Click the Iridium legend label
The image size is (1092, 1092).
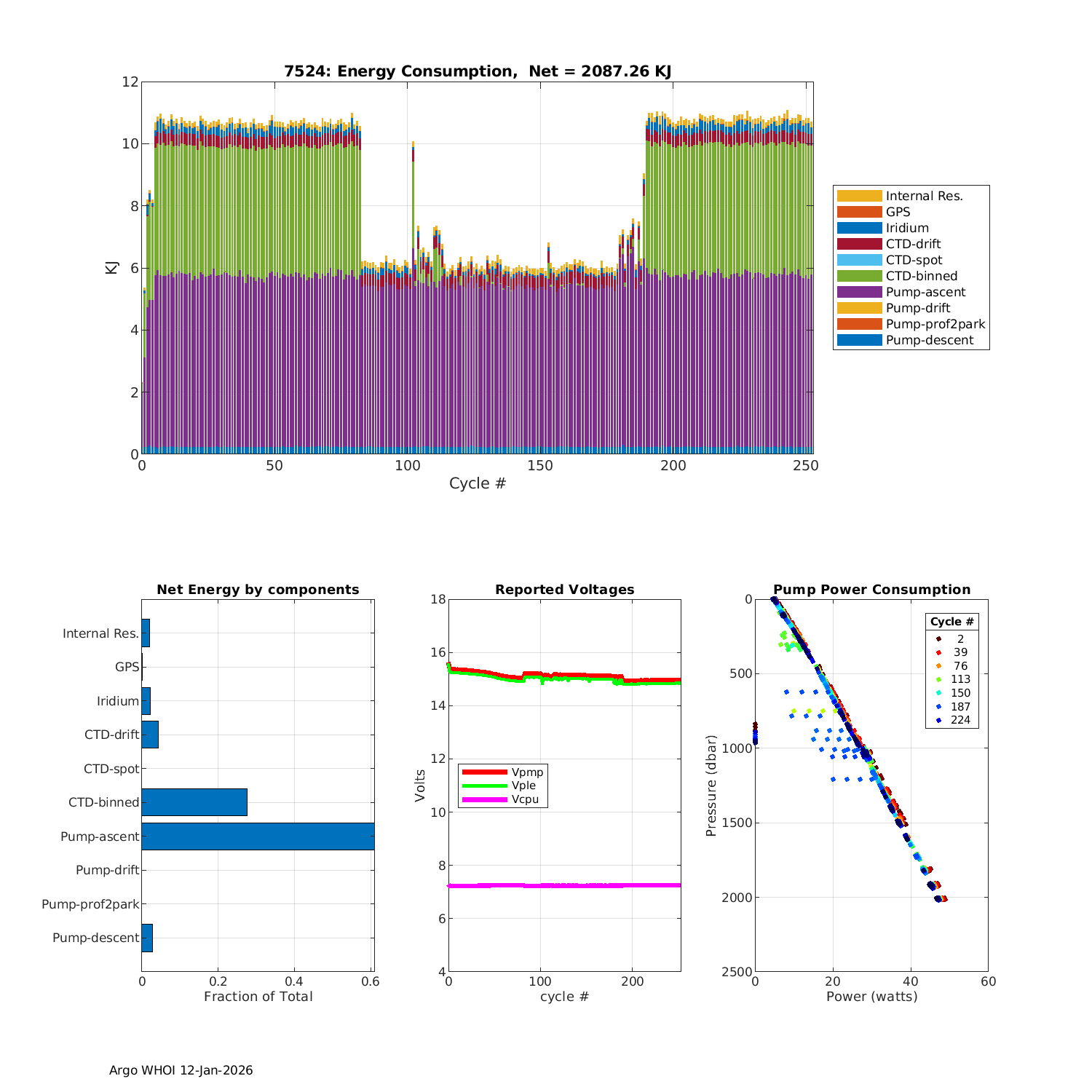pyautogui.click(x=907, y=228)
